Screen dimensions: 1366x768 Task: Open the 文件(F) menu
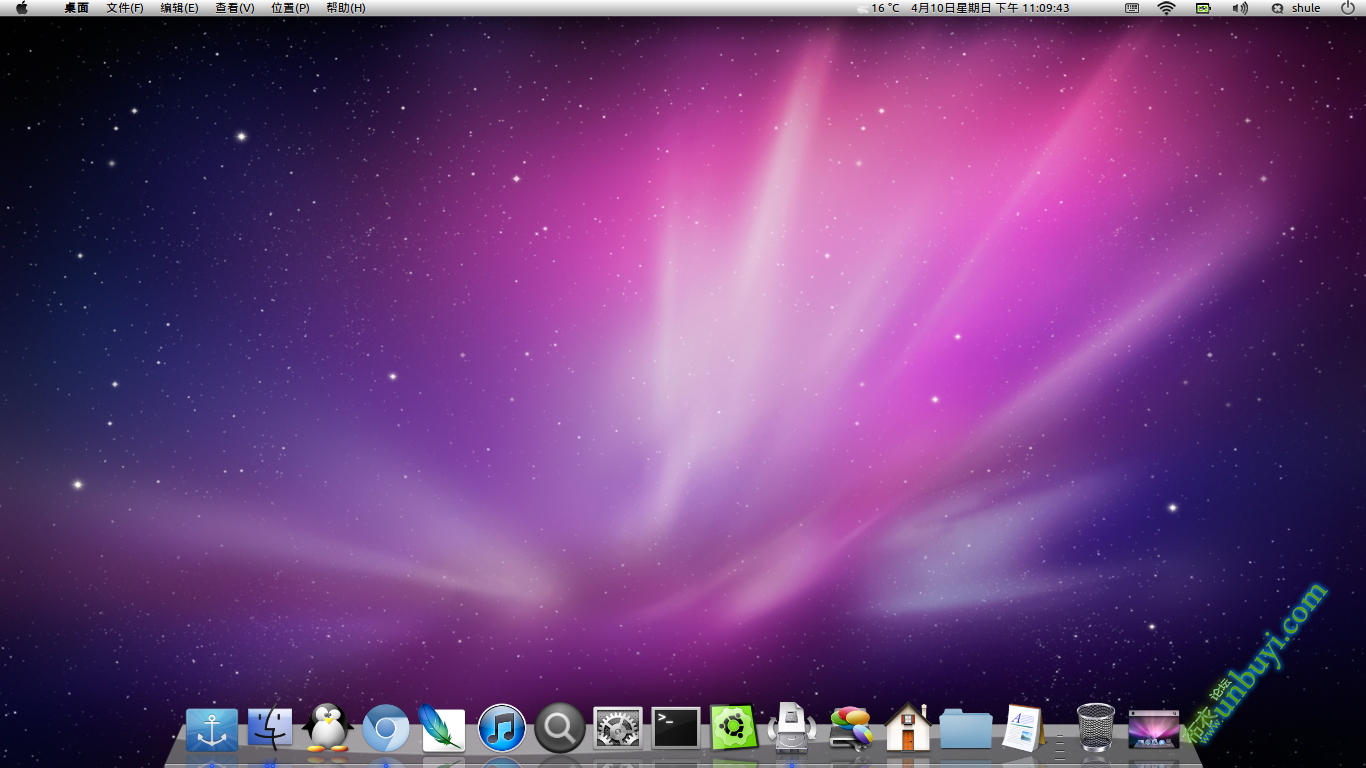coord(125,8)
